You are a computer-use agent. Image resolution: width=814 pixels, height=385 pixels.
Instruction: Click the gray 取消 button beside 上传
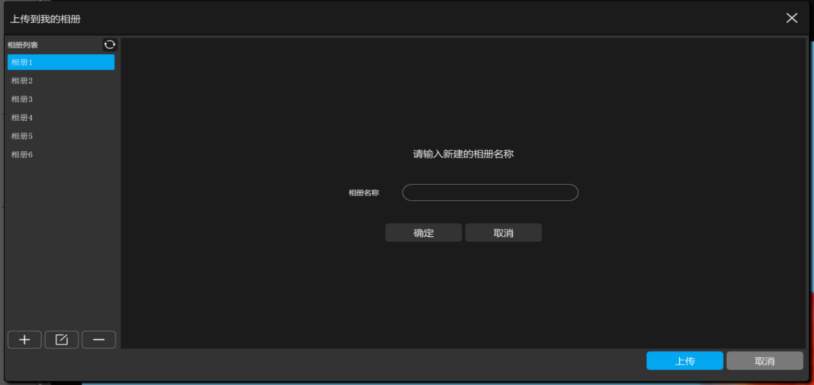(x=765, y=361)
